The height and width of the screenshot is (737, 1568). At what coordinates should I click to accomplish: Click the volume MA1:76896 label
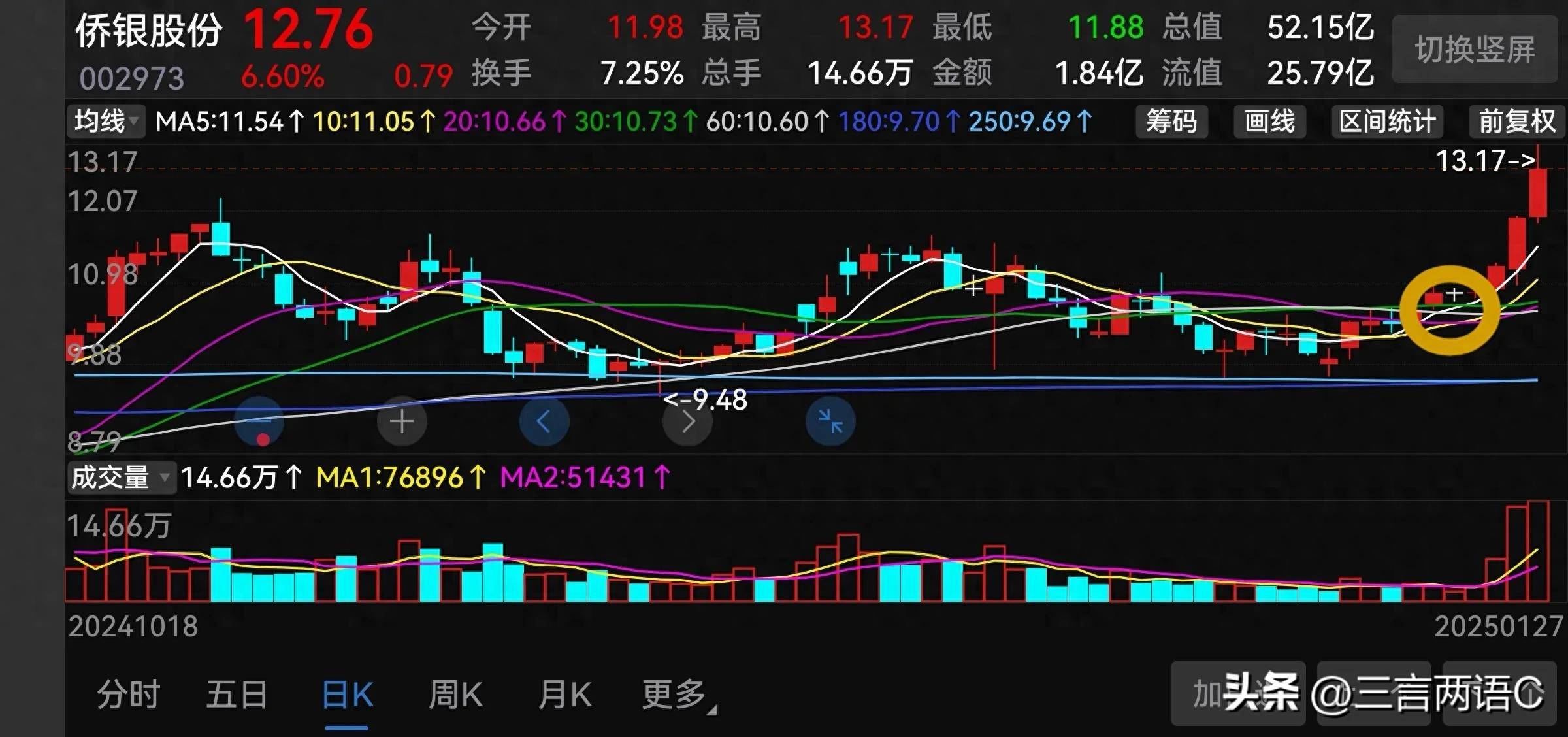(x=402, y=478)
